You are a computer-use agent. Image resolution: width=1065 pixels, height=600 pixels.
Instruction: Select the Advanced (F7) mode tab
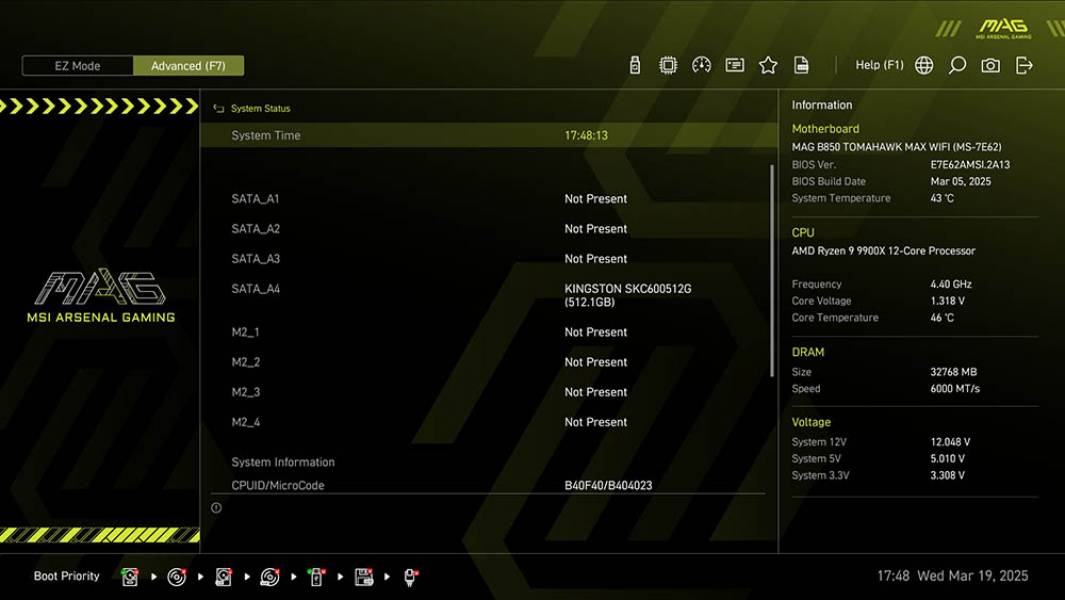(x=188, y=66)
